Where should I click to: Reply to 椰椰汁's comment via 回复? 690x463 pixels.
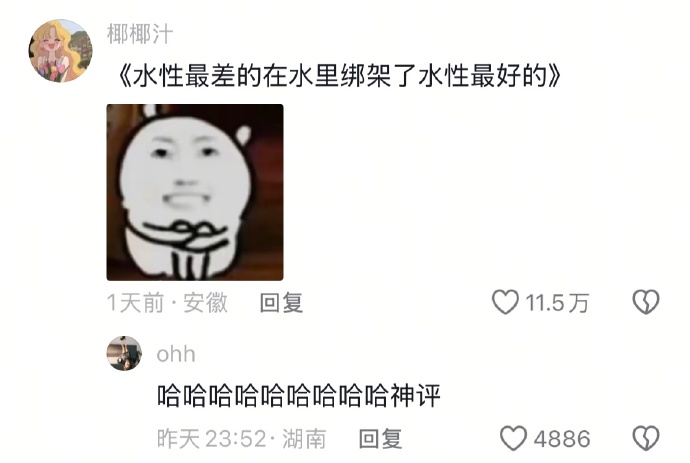coord(281,303)
